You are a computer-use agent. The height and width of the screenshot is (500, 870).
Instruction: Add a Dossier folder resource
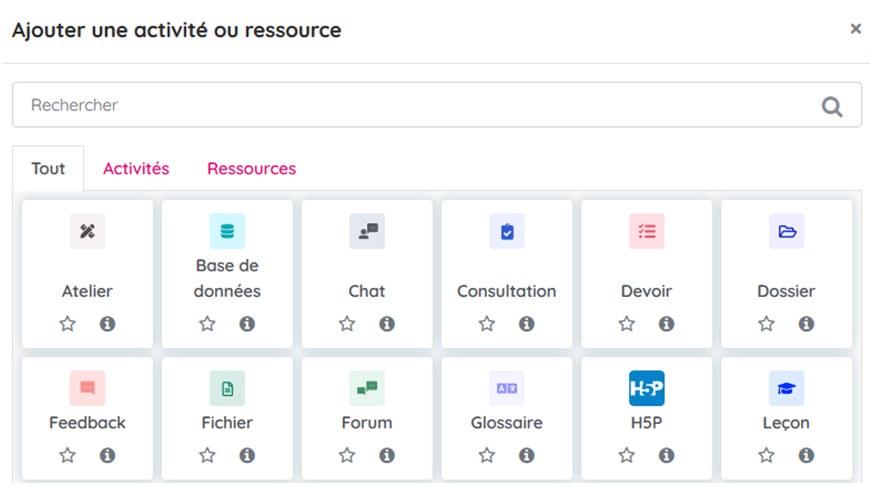(786, 231)
